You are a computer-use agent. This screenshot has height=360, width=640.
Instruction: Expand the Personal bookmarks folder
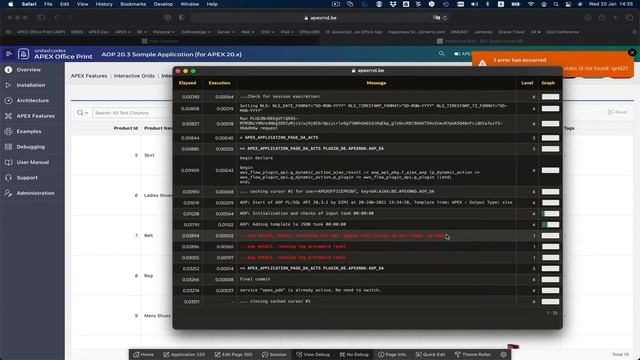pos(164,32)
